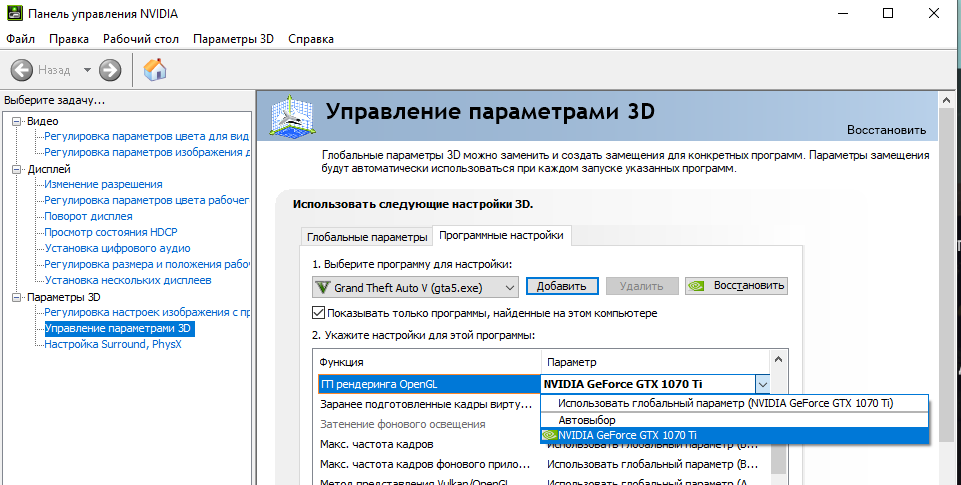961x485 pixels.
Task: Collapse the Видео tree node
Action: tap(17, 121)
